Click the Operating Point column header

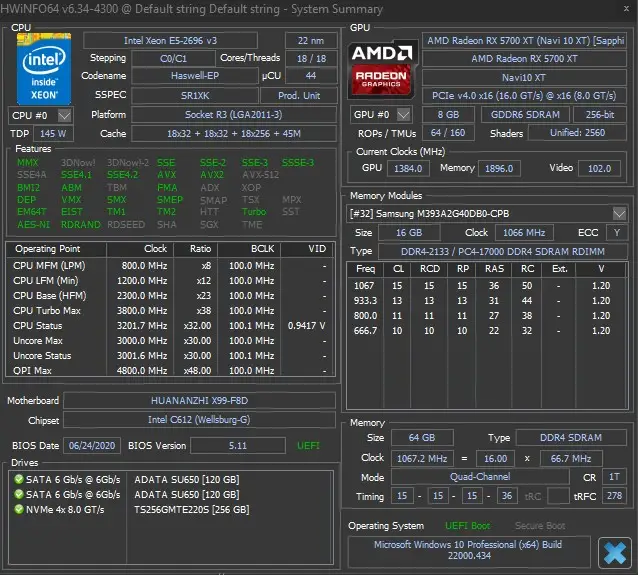click(57, 249)
